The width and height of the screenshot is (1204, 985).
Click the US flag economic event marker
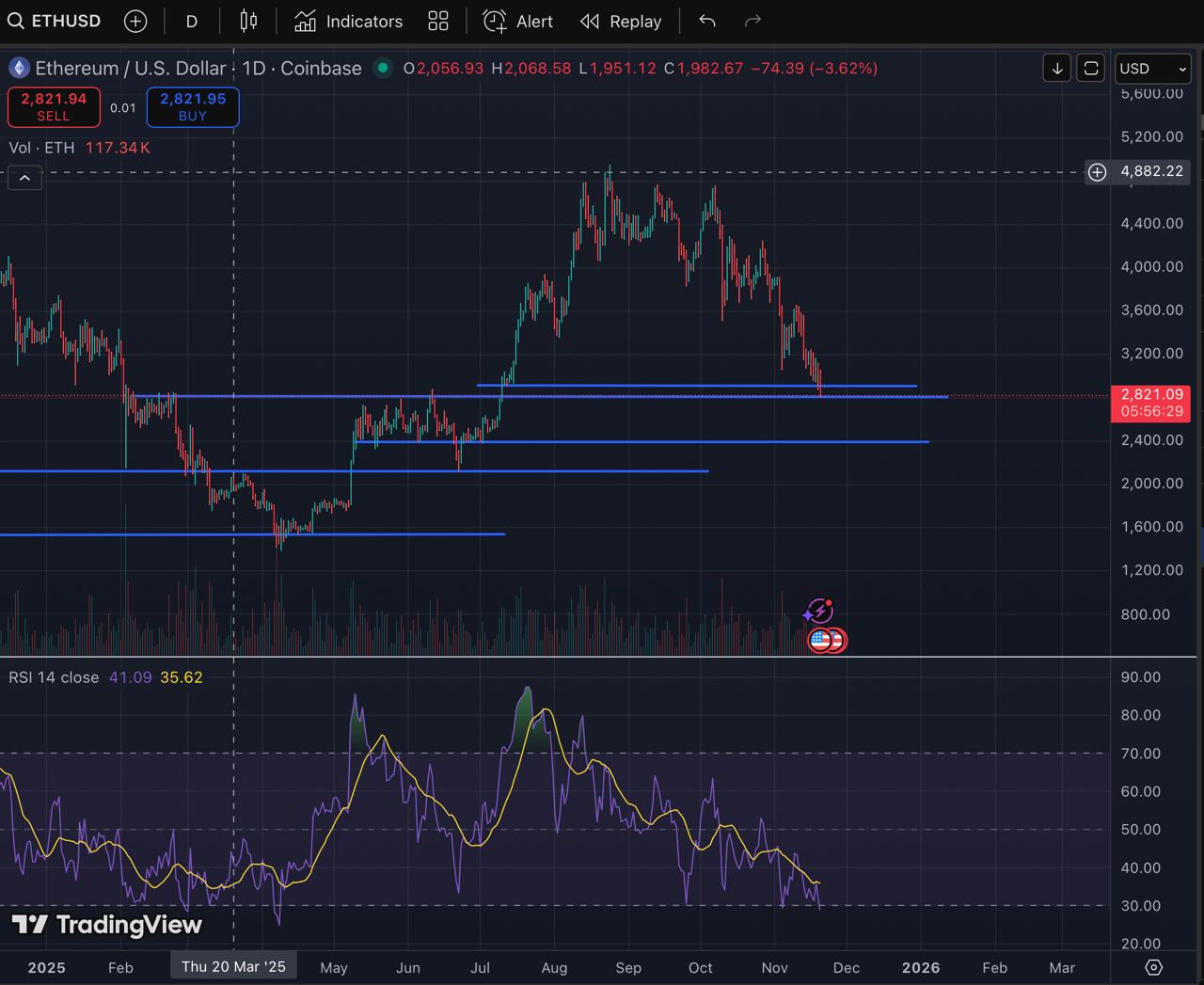point(821,641)
